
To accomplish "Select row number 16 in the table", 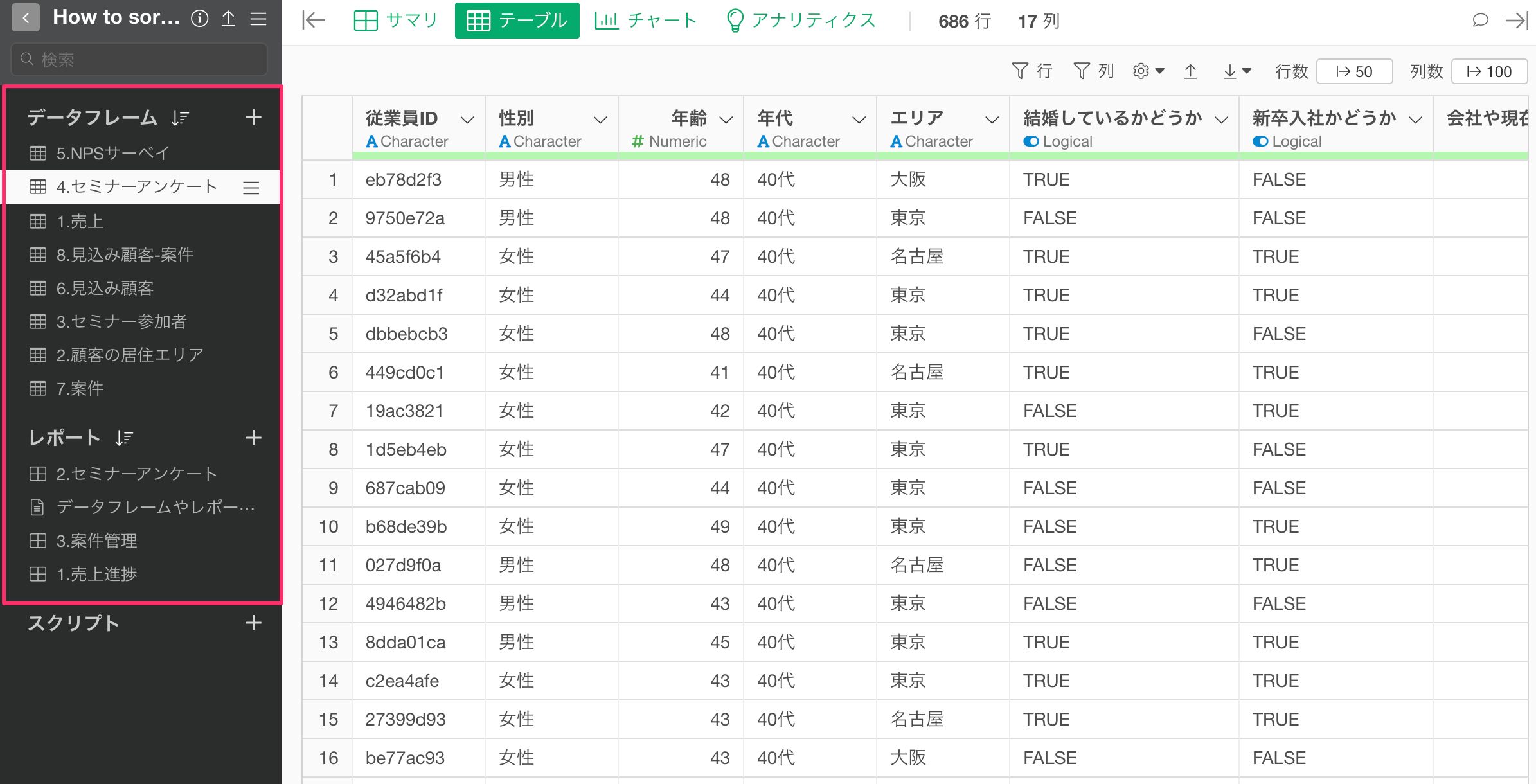I will coord(328,758).
